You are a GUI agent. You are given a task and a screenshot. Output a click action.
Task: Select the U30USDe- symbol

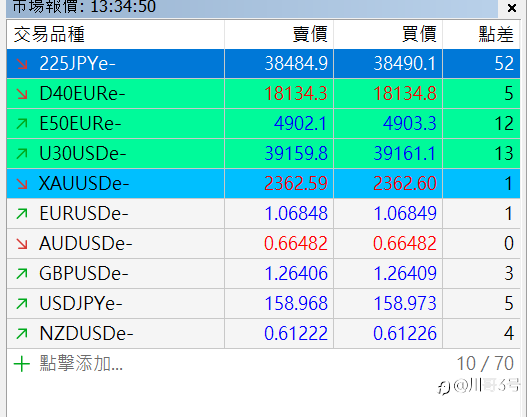coord(83,154)
